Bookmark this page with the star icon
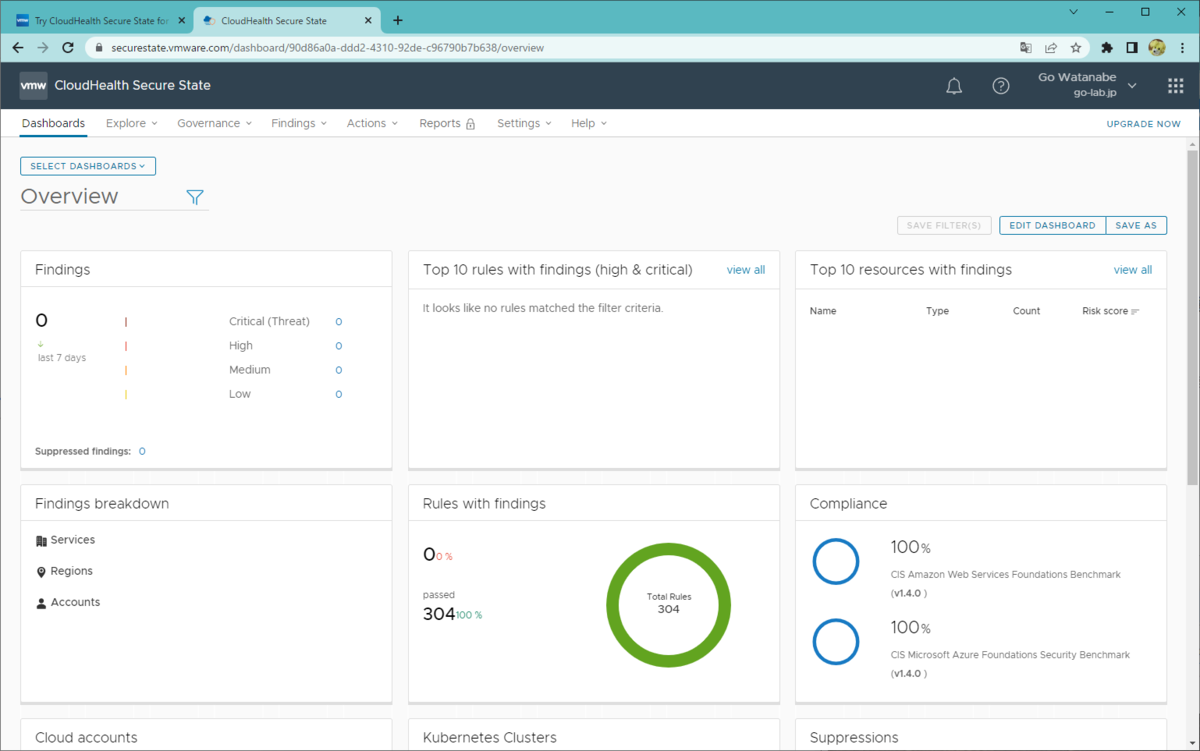The image size is (1200, 751). 1076,47
